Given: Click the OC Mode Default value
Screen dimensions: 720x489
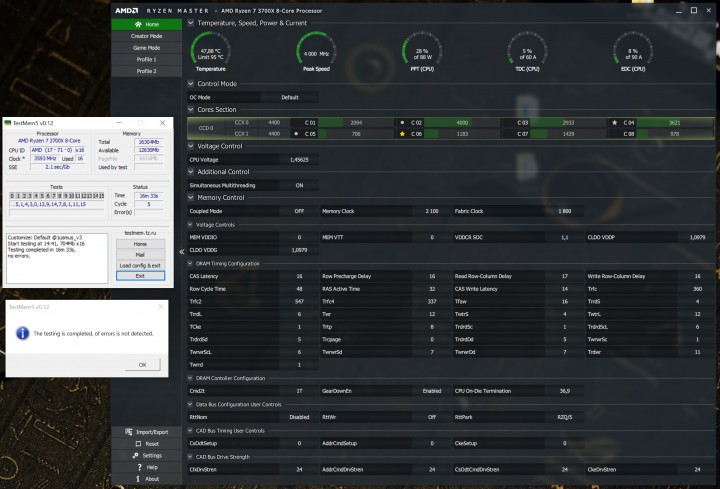Looking at the screenshot, I should point(290,97).
